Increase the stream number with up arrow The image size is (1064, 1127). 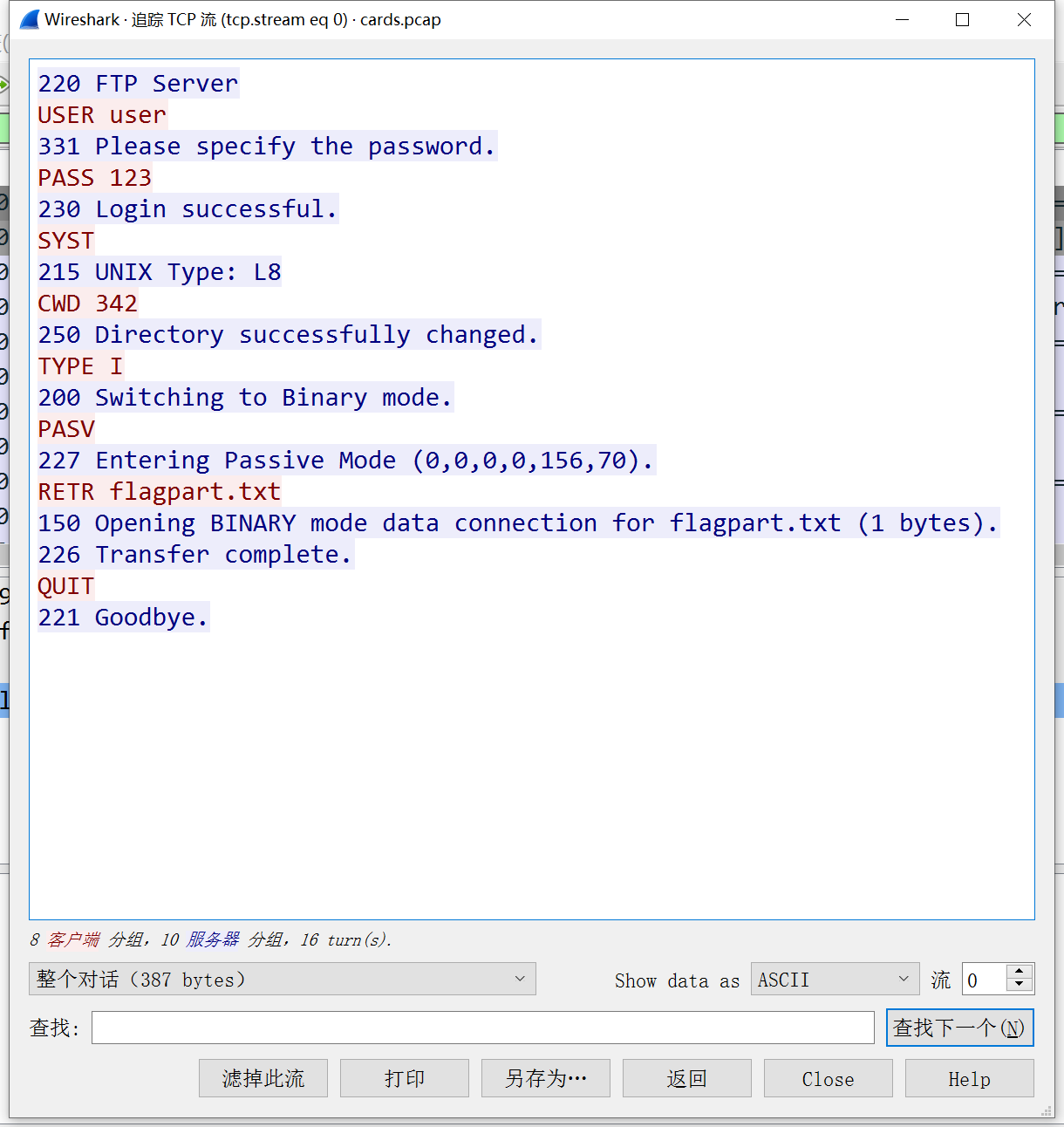pyautogui.click(x=1020, y=971)
